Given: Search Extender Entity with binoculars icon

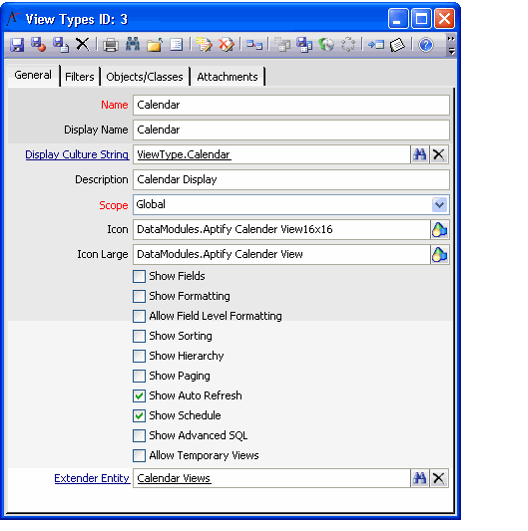Looking at the screenshot, I should click(x=420, y=478).
